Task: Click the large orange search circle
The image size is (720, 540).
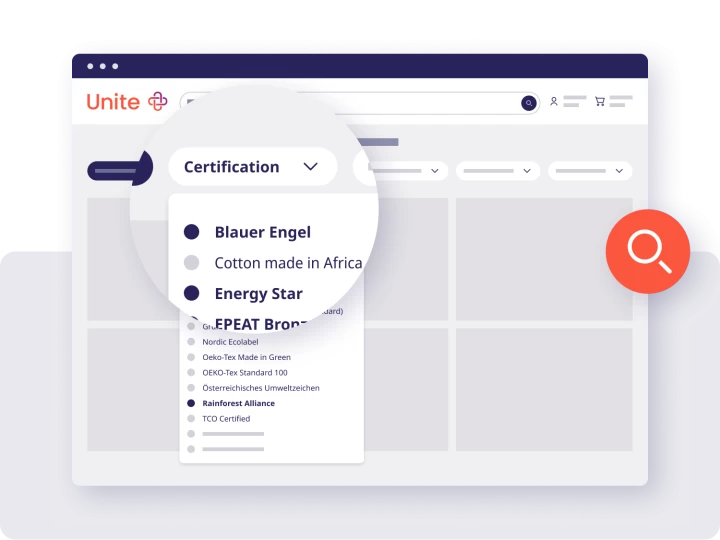Action: pos(647,250)
